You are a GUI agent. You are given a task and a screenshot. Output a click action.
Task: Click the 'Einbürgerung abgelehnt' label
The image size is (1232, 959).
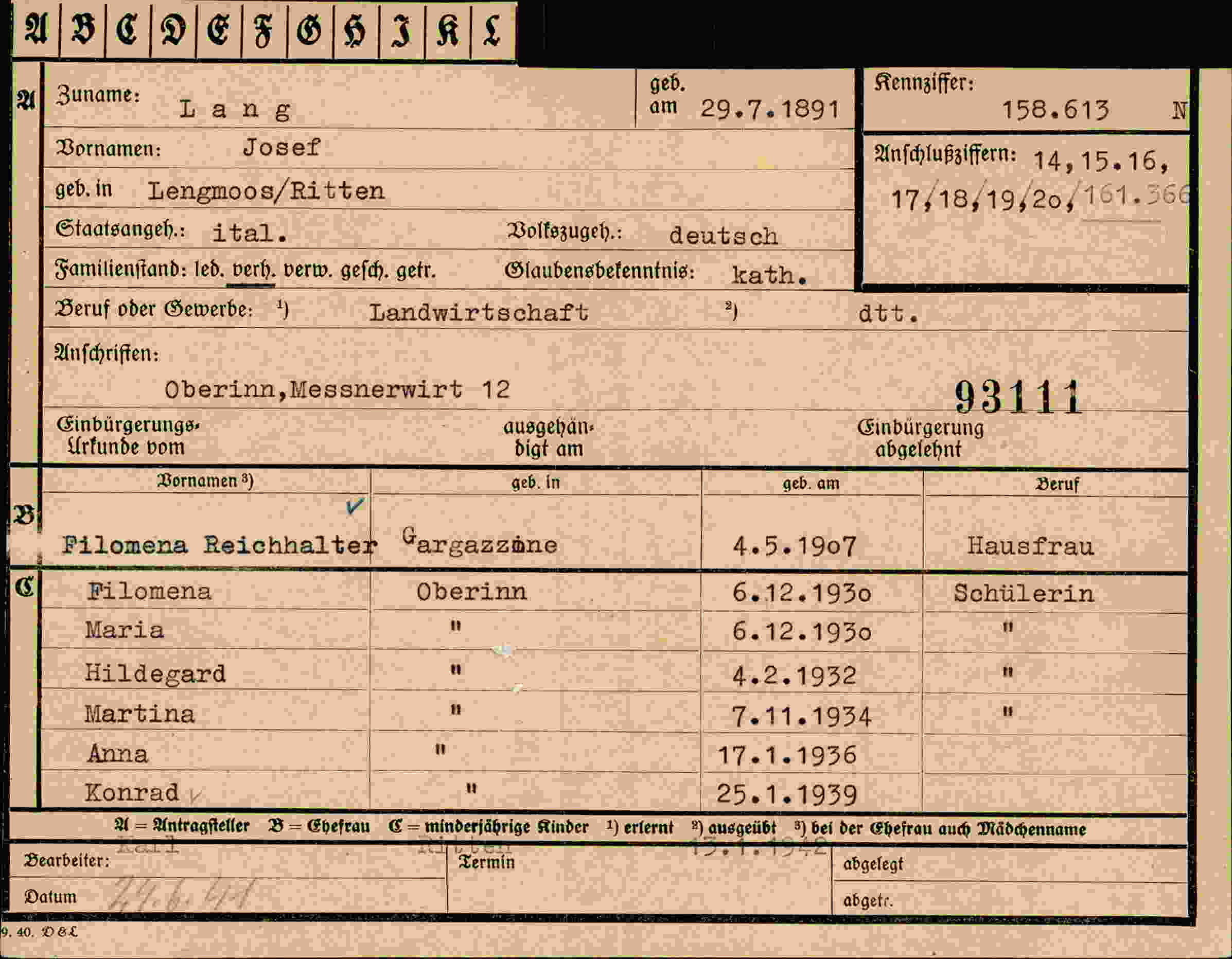click(921, 438)
